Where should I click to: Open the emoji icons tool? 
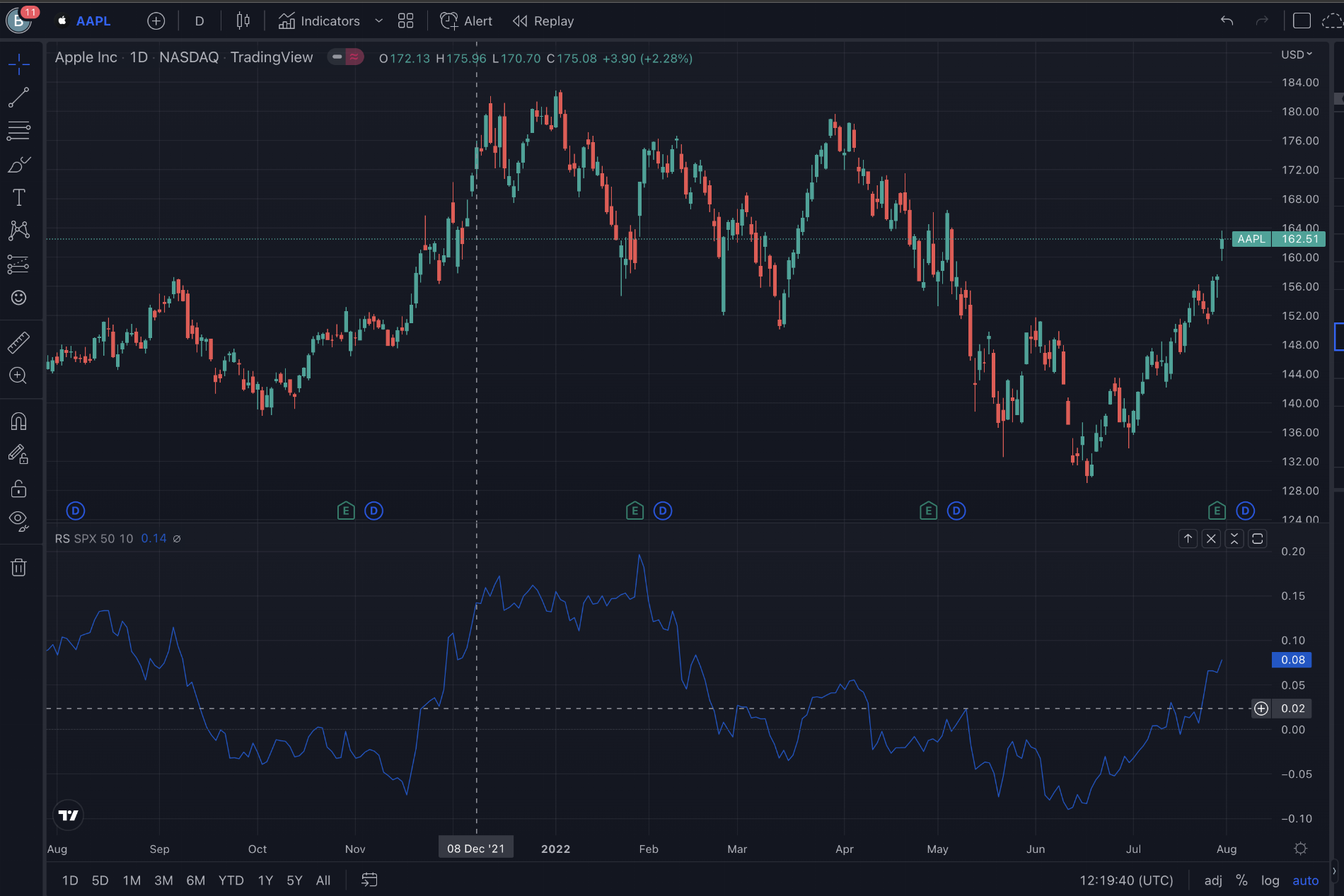[19, 298]
